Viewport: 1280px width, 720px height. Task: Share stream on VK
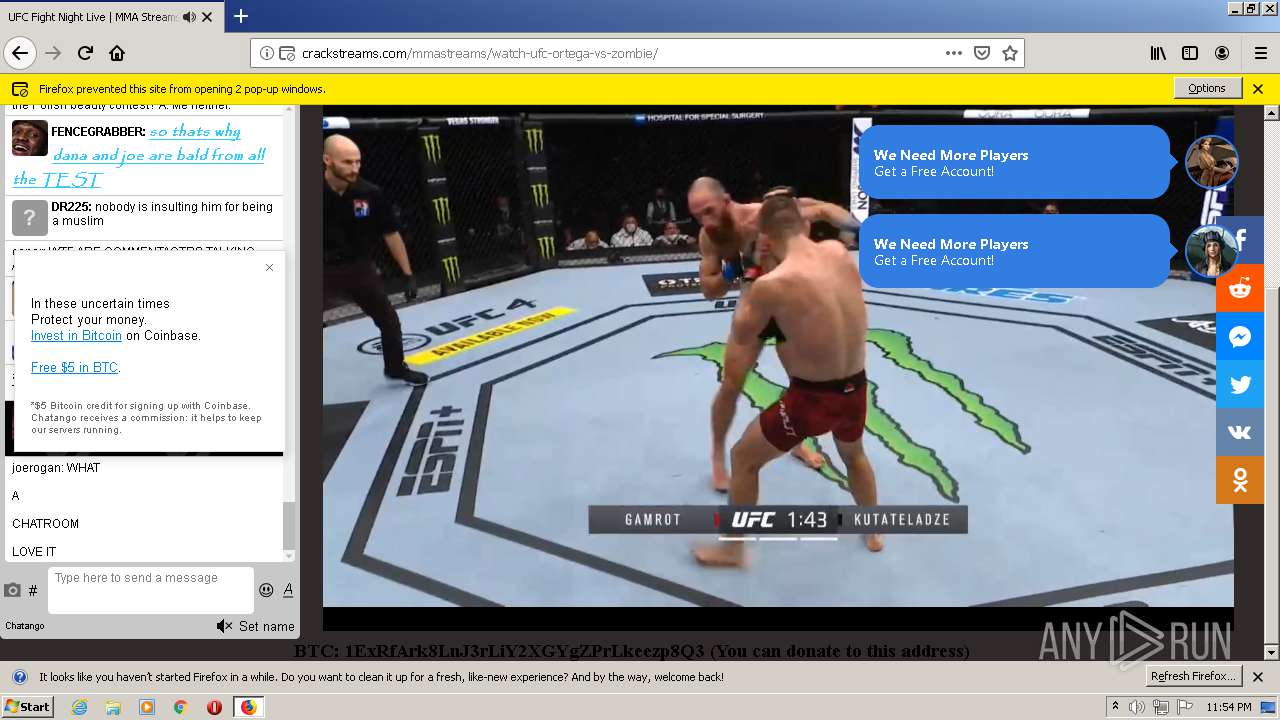click(x=1240, y=432)
